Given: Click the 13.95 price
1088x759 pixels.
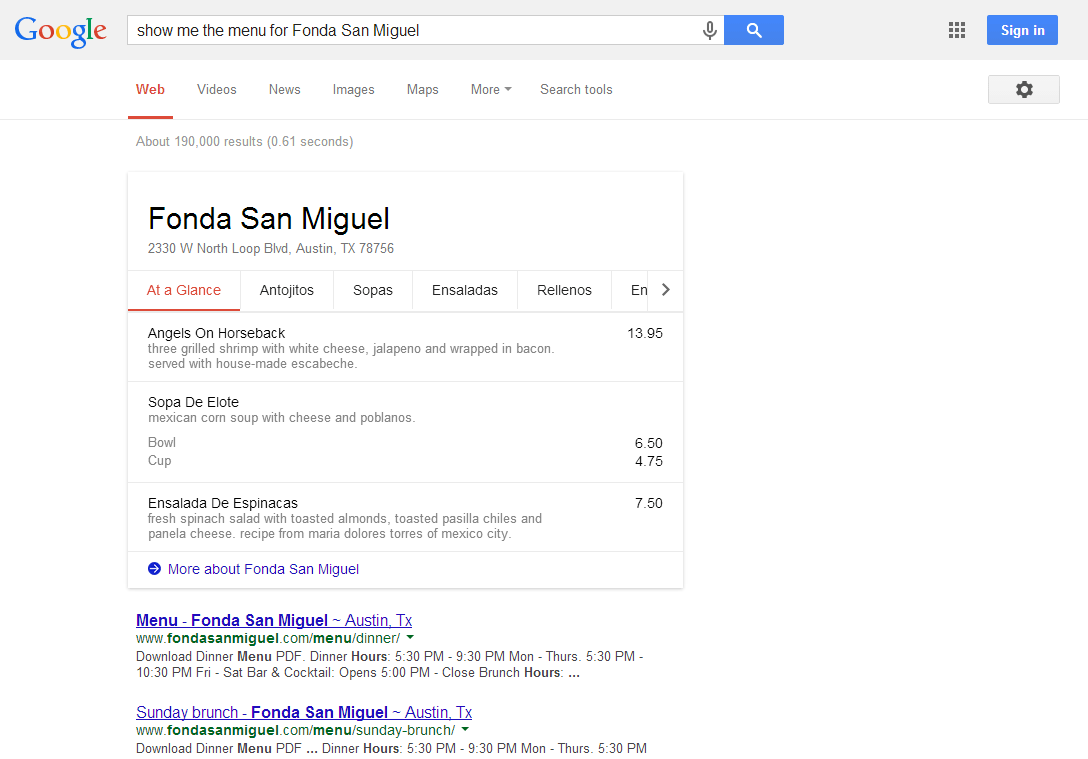Looking at the screenshot, I should click(x=645, y=333).
